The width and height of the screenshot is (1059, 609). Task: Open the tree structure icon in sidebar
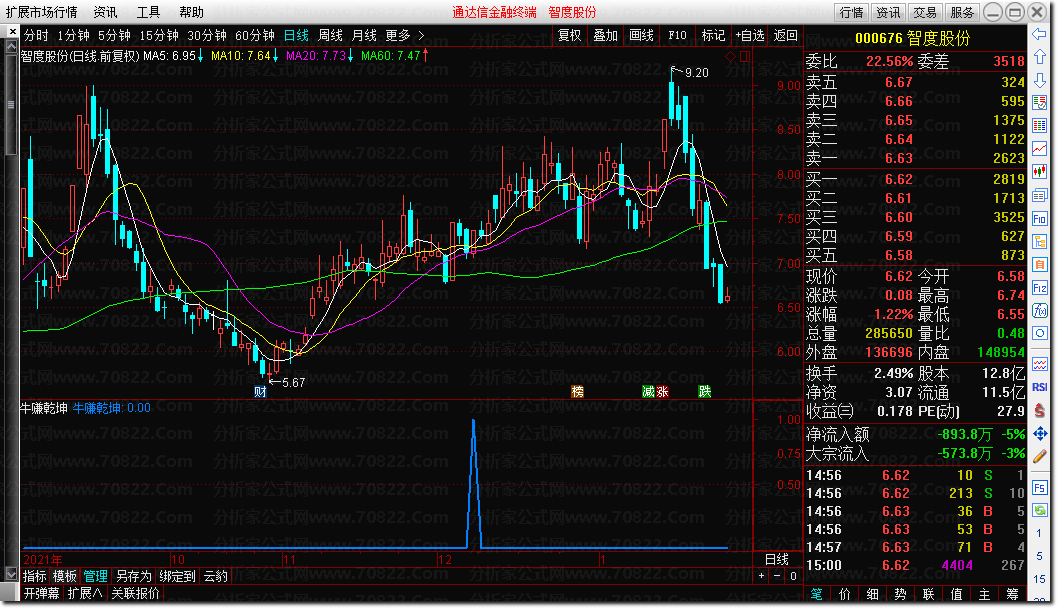tap(1039, 242)
